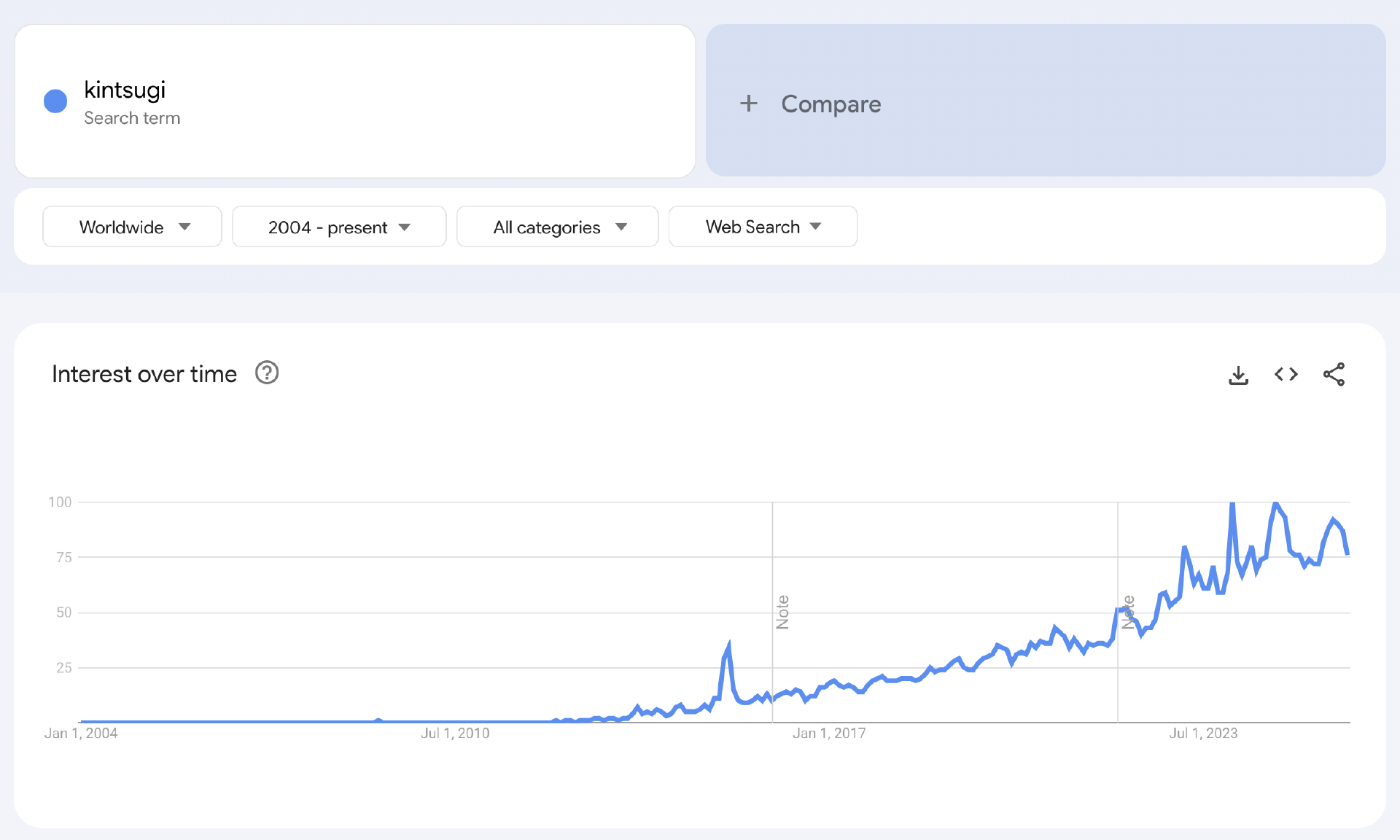This screenshot has width=1400, height=840.
Task: Click the plus icon beside Compare
Action: tap(749, 104)
